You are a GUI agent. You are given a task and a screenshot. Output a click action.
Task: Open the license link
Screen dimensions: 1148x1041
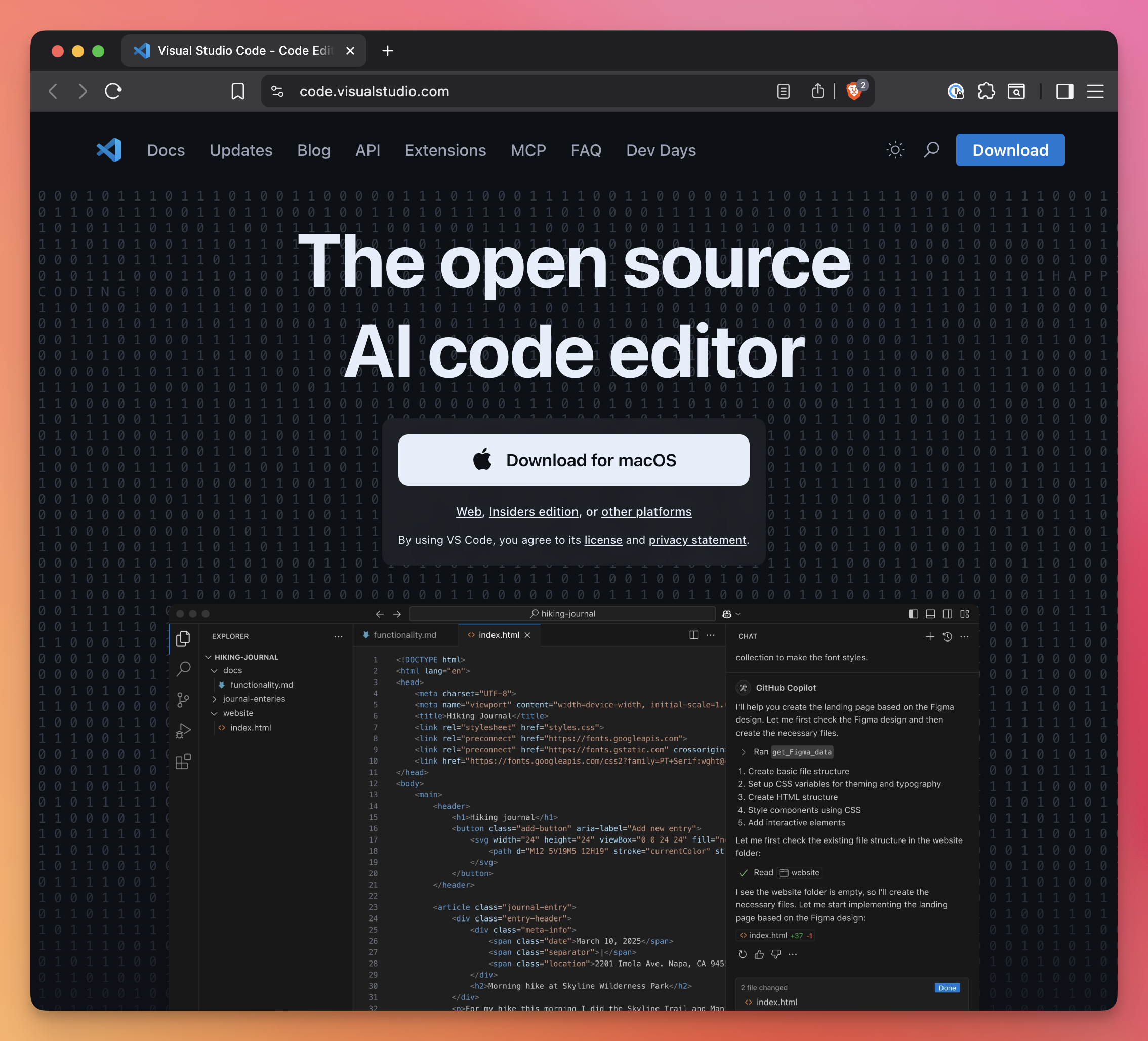pos(603,540)
